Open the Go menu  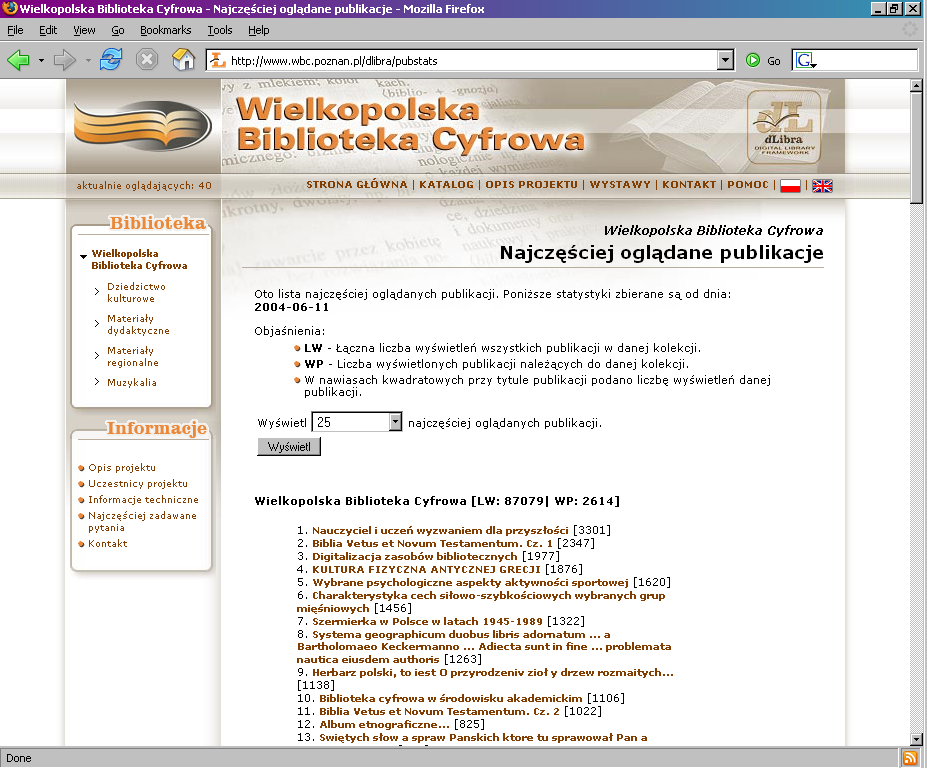pos(118,30)
